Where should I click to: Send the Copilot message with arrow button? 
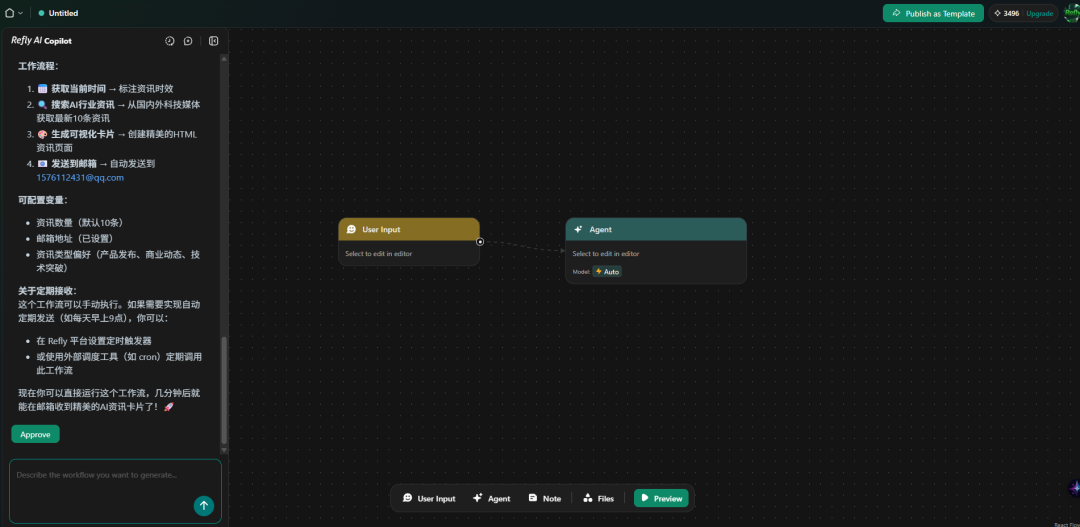click(x=203, y=506)
